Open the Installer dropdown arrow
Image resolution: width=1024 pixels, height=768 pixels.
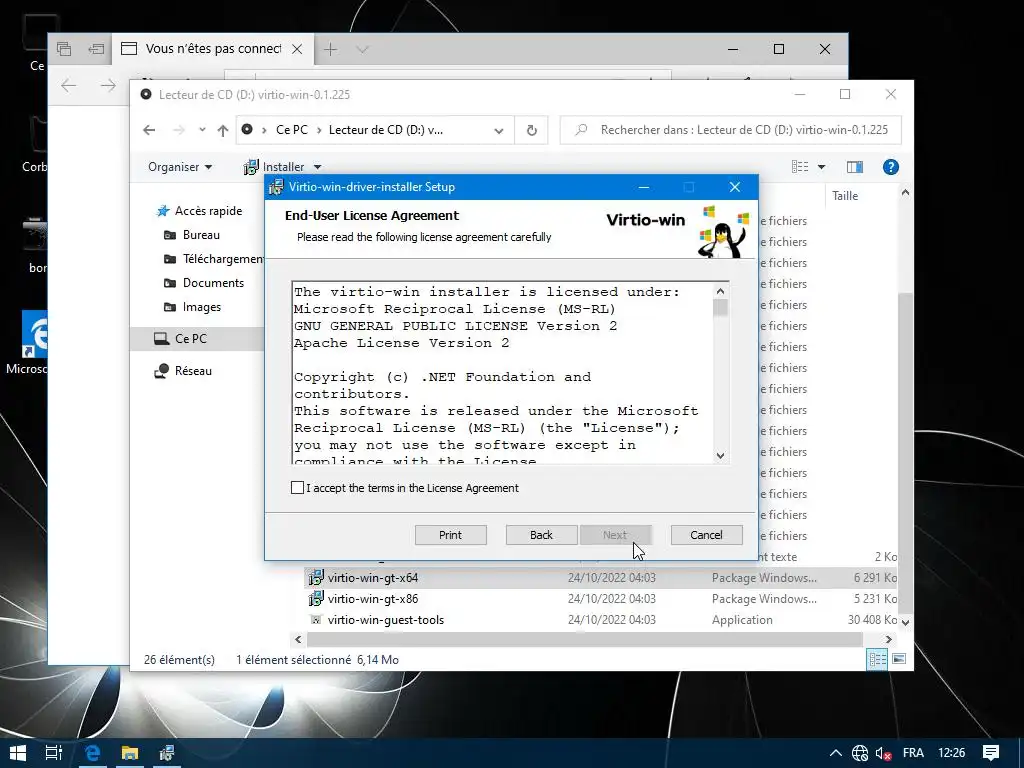point(317,167)
